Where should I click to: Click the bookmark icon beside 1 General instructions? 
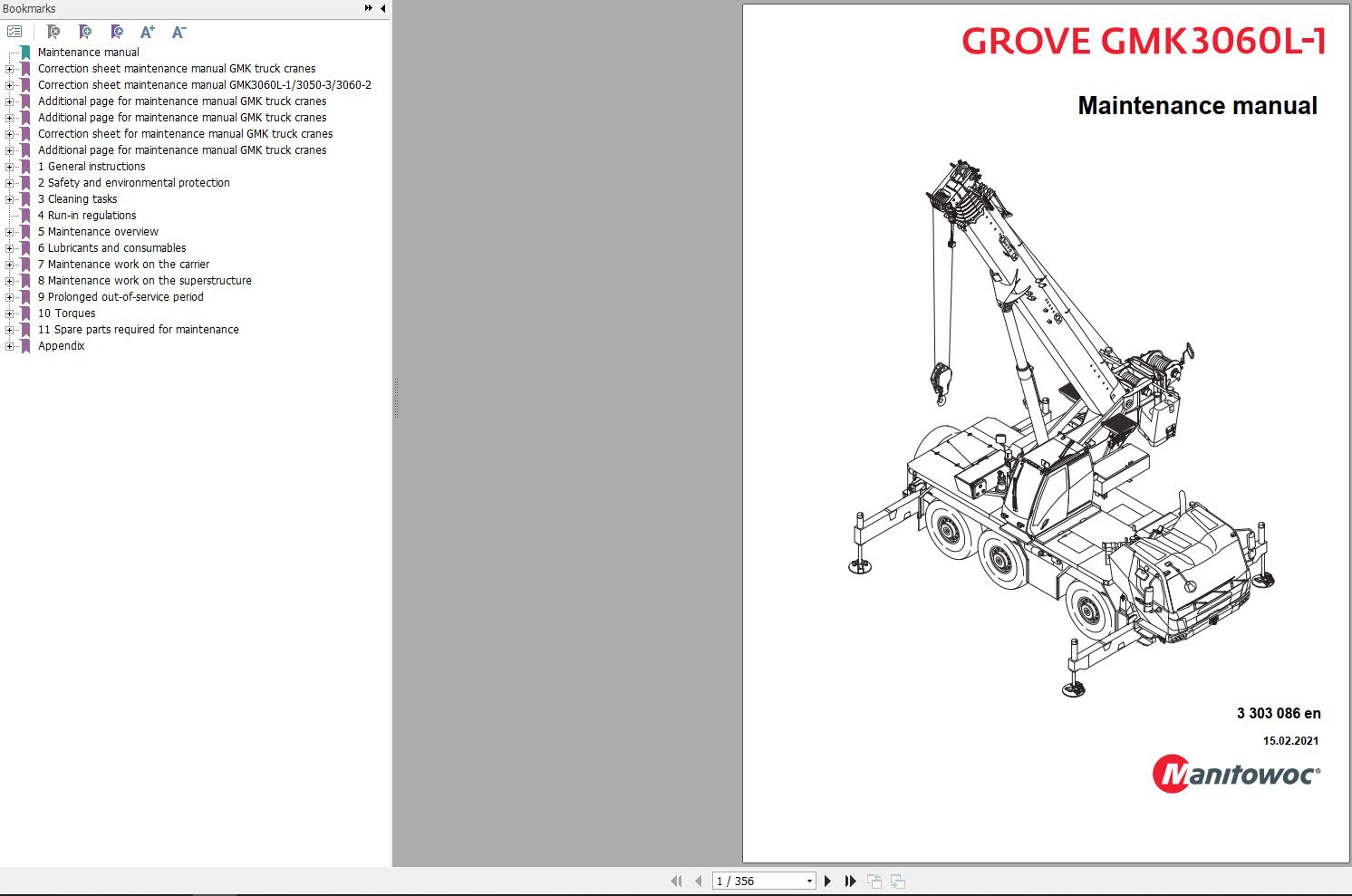[26, 167]
